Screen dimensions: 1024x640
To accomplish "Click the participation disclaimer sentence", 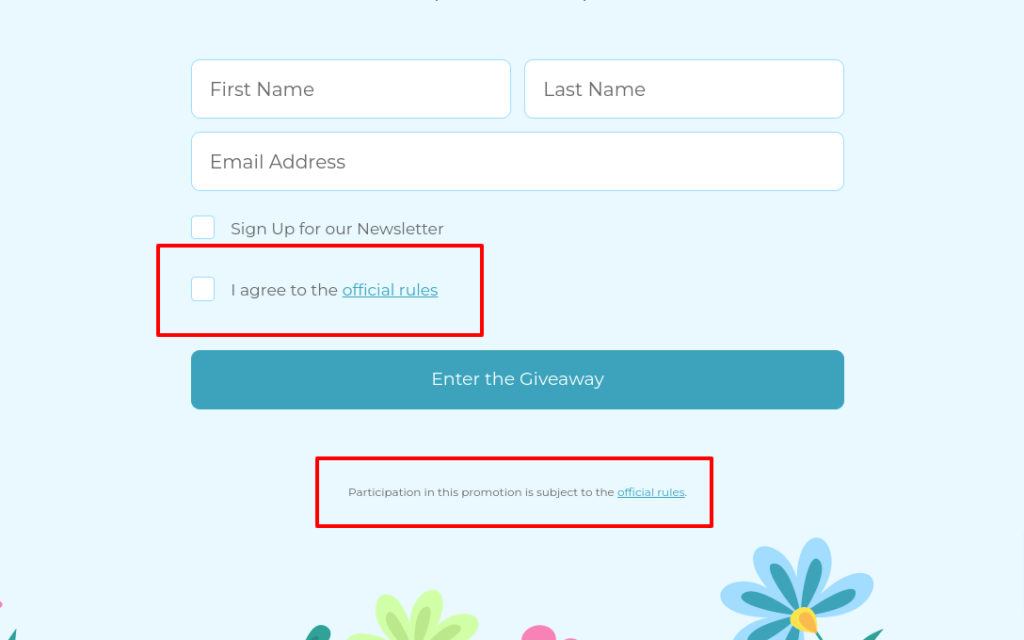I will click(480, 492).
